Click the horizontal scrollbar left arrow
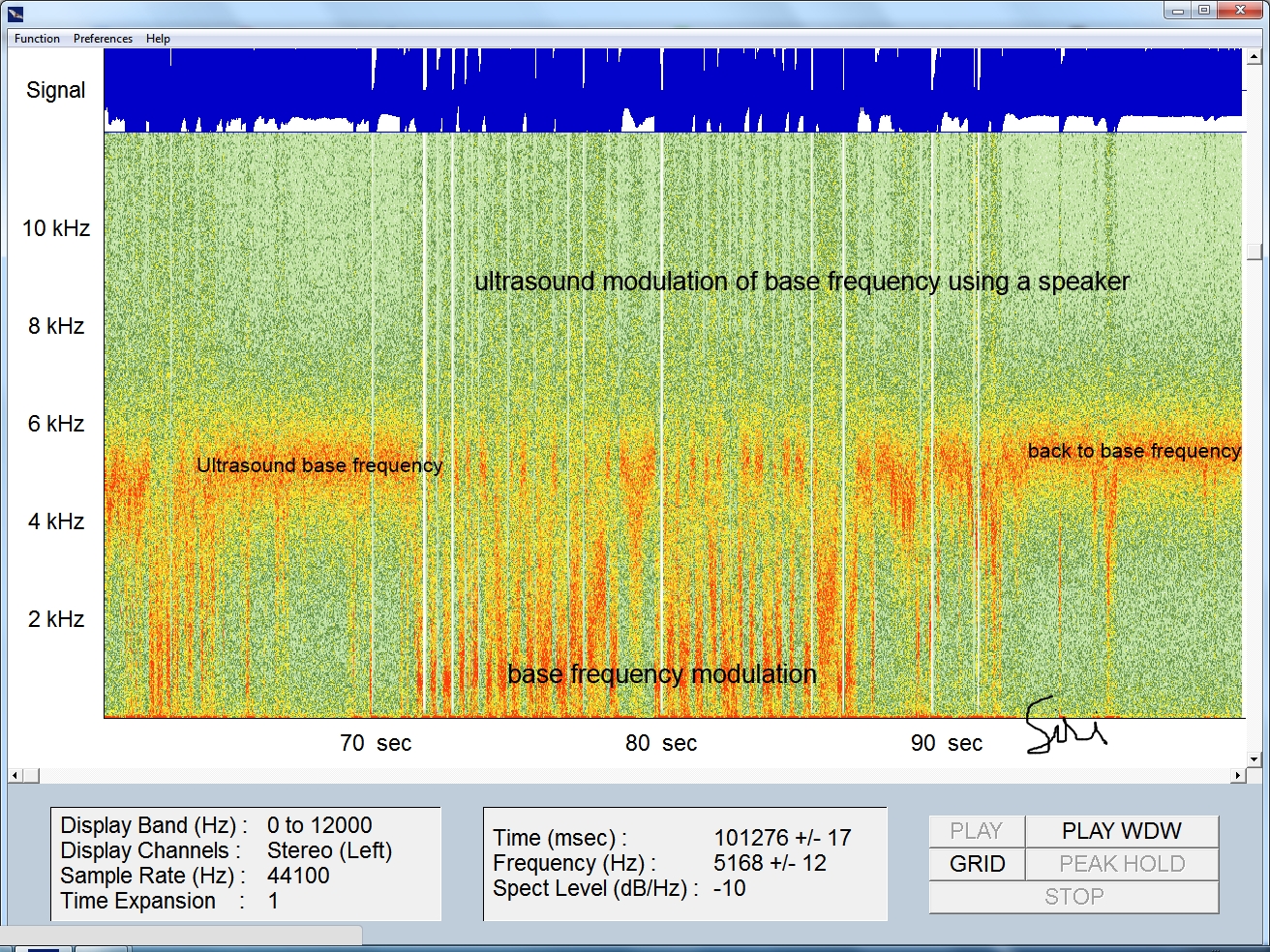Screen dimensions: 1270x952 tap(15, 776)
